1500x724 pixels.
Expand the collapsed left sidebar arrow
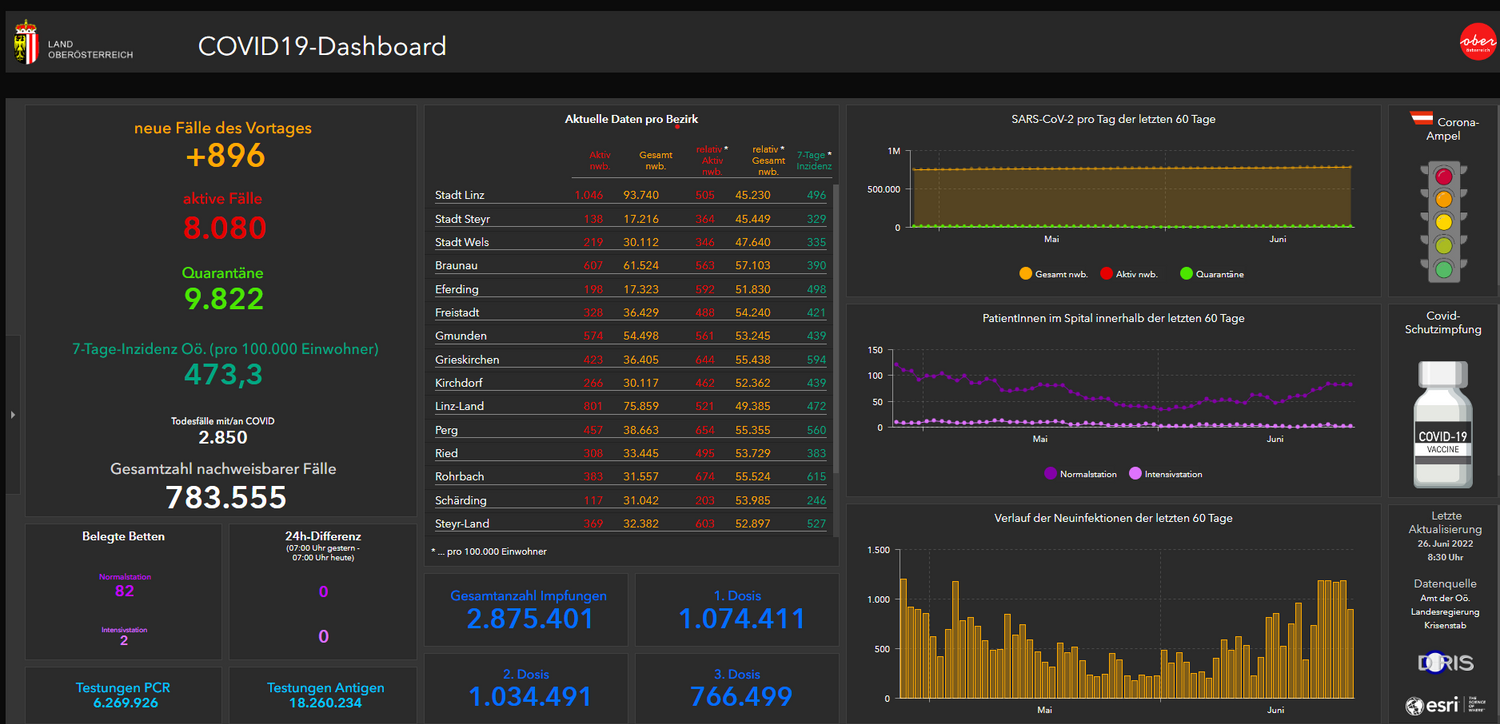click(x=13, y=413)
